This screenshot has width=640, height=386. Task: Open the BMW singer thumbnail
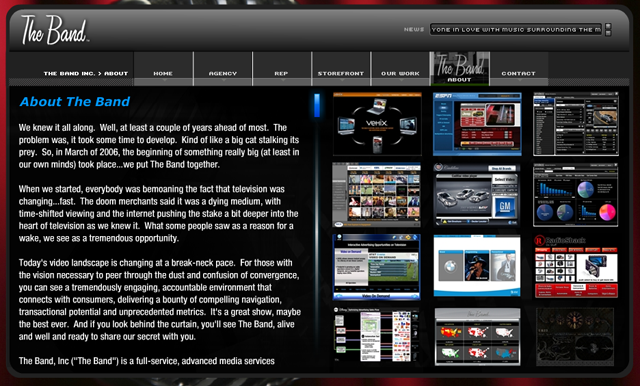pos(477,266)
